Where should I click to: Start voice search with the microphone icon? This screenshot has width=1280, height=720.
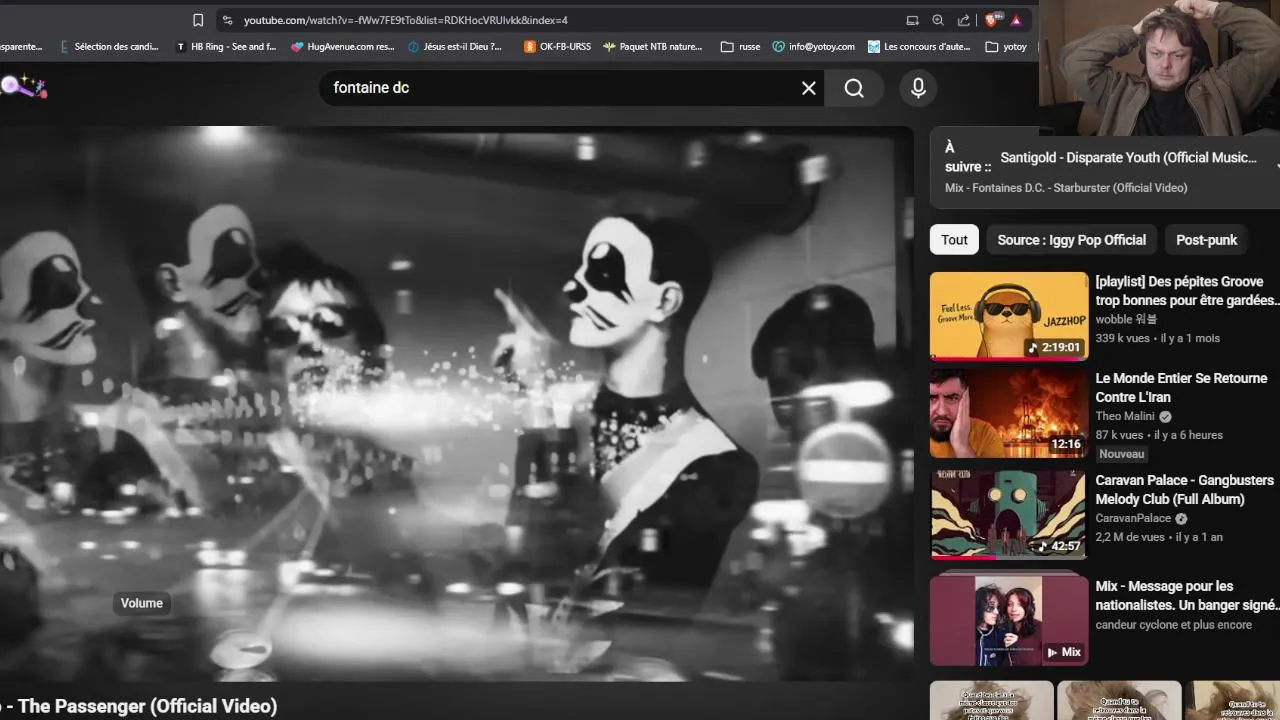[x=918, y=88]
